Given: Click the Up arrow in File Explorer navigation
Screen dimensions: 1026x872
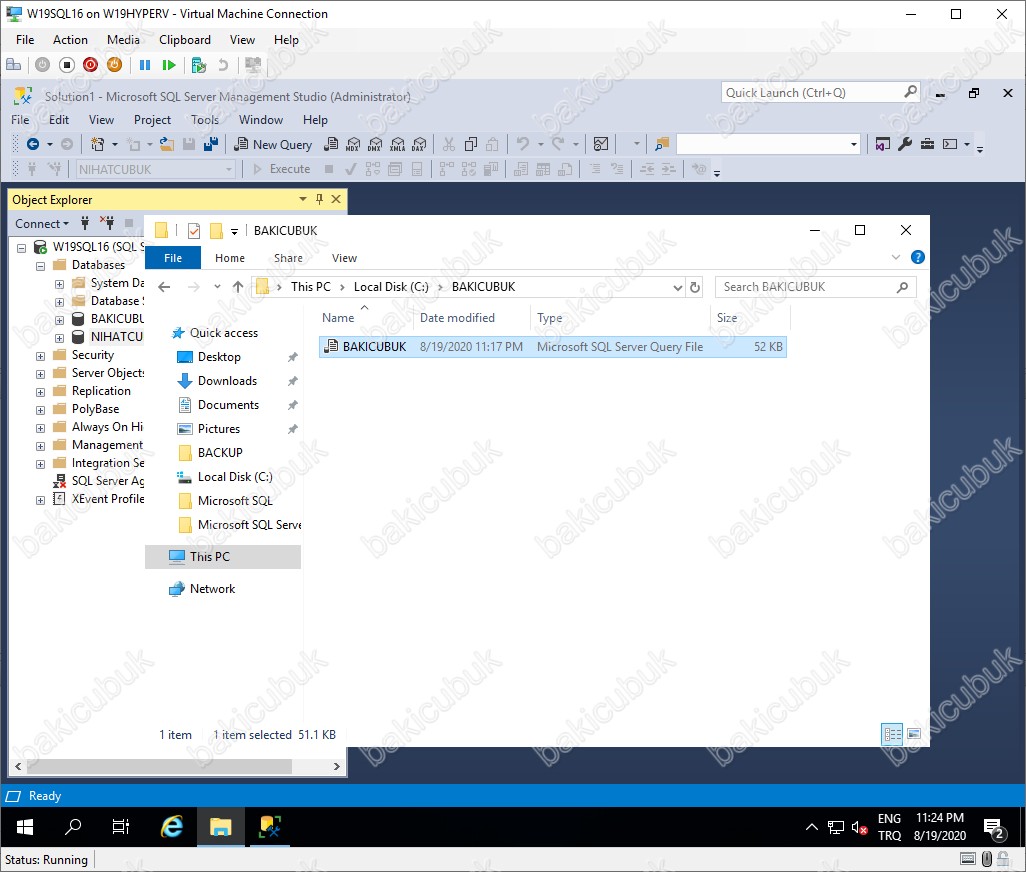Looking at the screenshot, I should (238, 287).
